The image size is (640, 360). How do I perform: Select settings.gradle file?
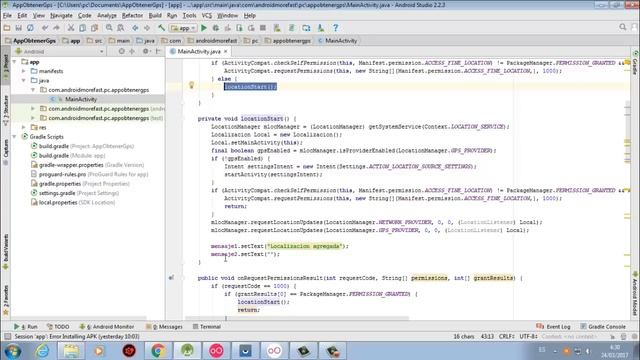pos(75,193)
